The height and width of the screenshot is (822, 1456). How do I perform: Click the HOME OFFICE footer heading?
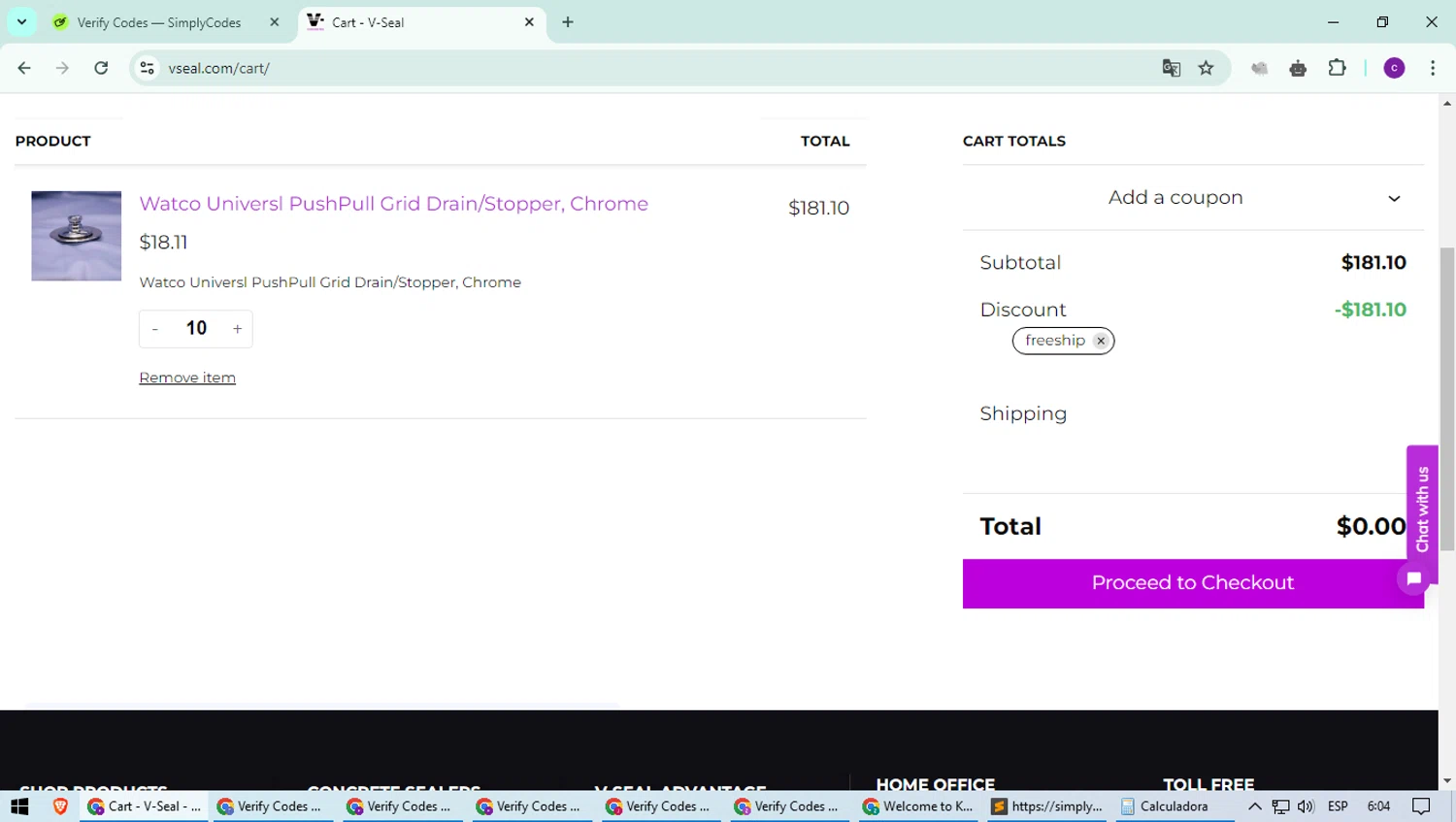point(936,784)
